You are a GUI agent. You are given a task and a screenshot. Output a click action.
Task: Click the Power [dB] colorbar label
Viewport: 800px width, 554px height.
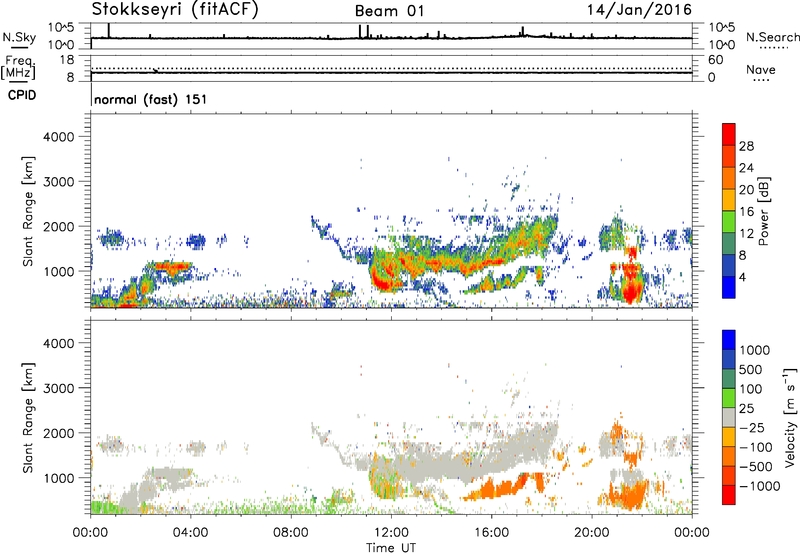click(x=763, y=211)
